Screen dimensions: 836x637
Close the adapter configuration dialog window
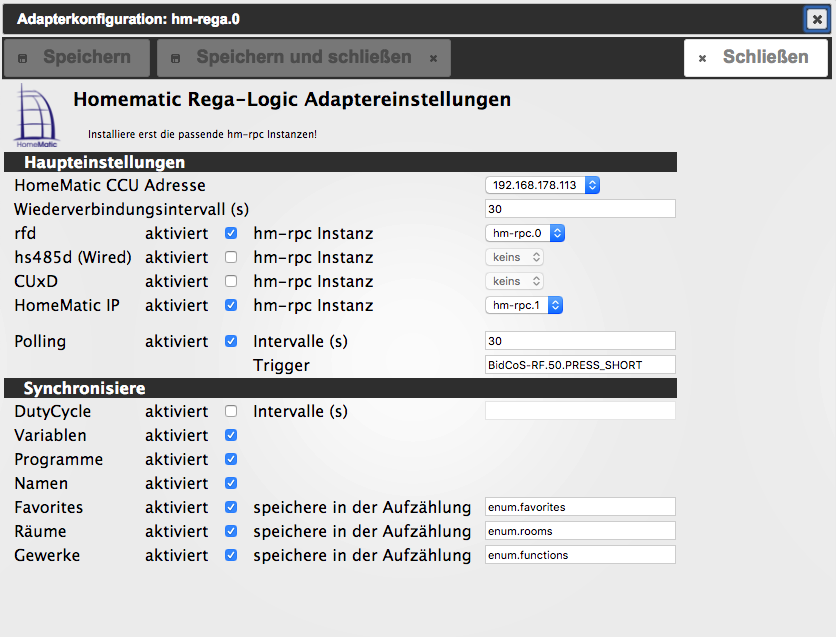tap(817, 19)
